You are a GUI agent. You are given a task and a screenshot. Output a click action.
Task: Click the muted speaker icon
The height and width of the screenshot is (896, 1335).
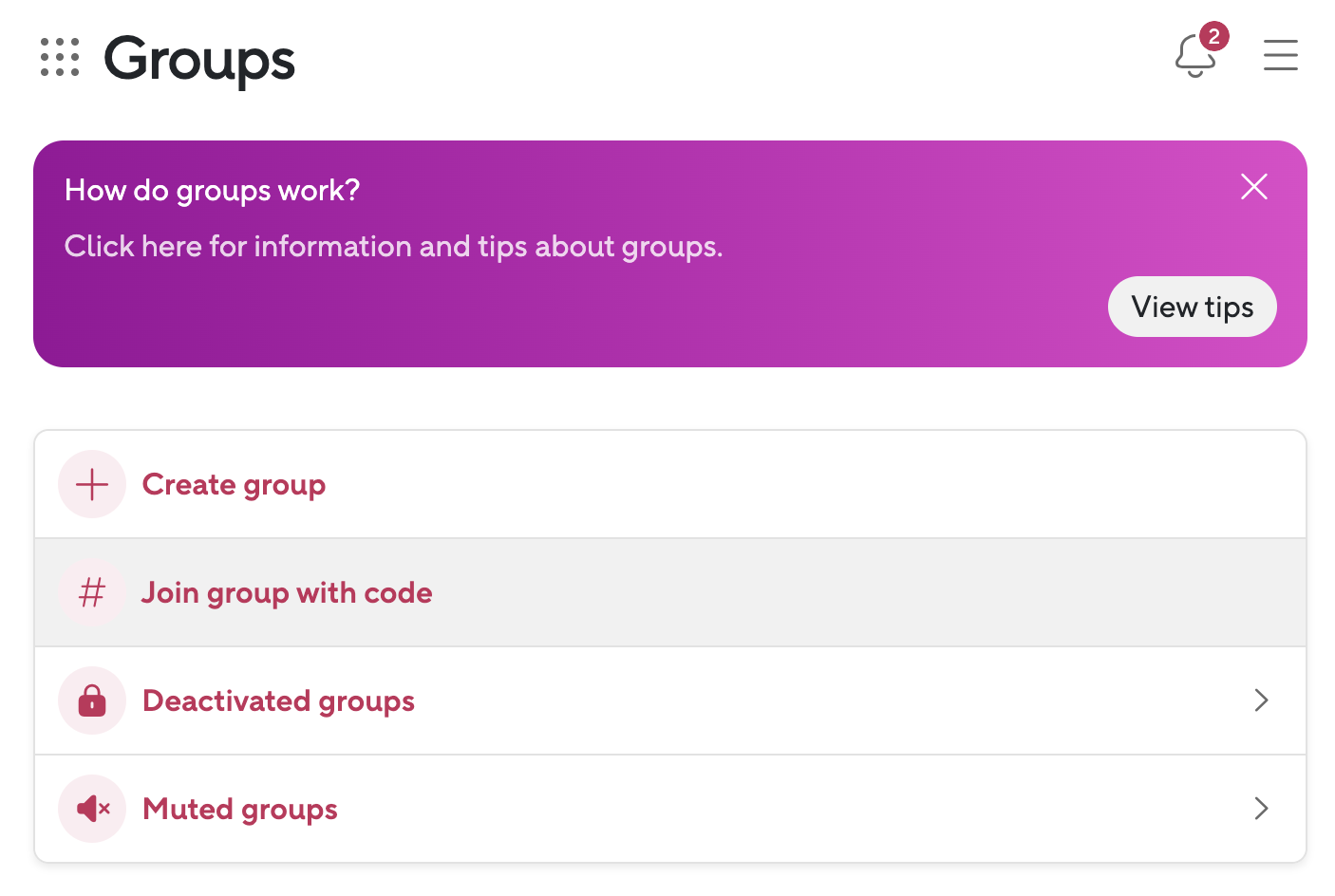92,809
